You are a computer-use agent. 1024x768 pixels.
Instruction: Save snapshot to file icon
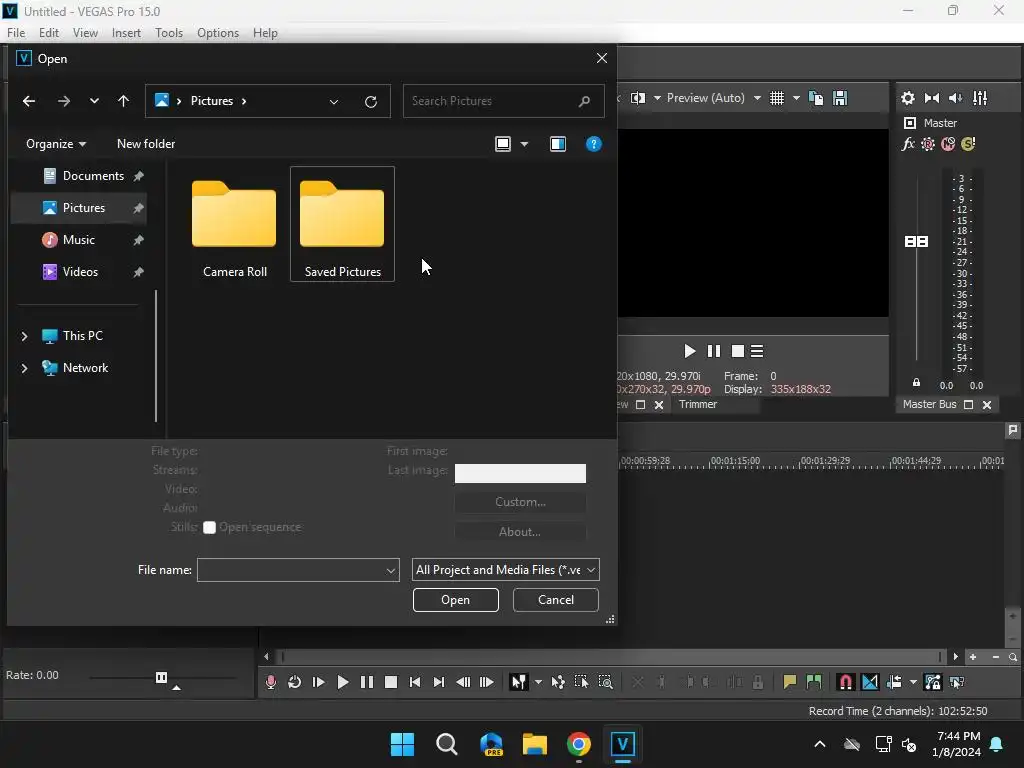click(x=840, y=98)
